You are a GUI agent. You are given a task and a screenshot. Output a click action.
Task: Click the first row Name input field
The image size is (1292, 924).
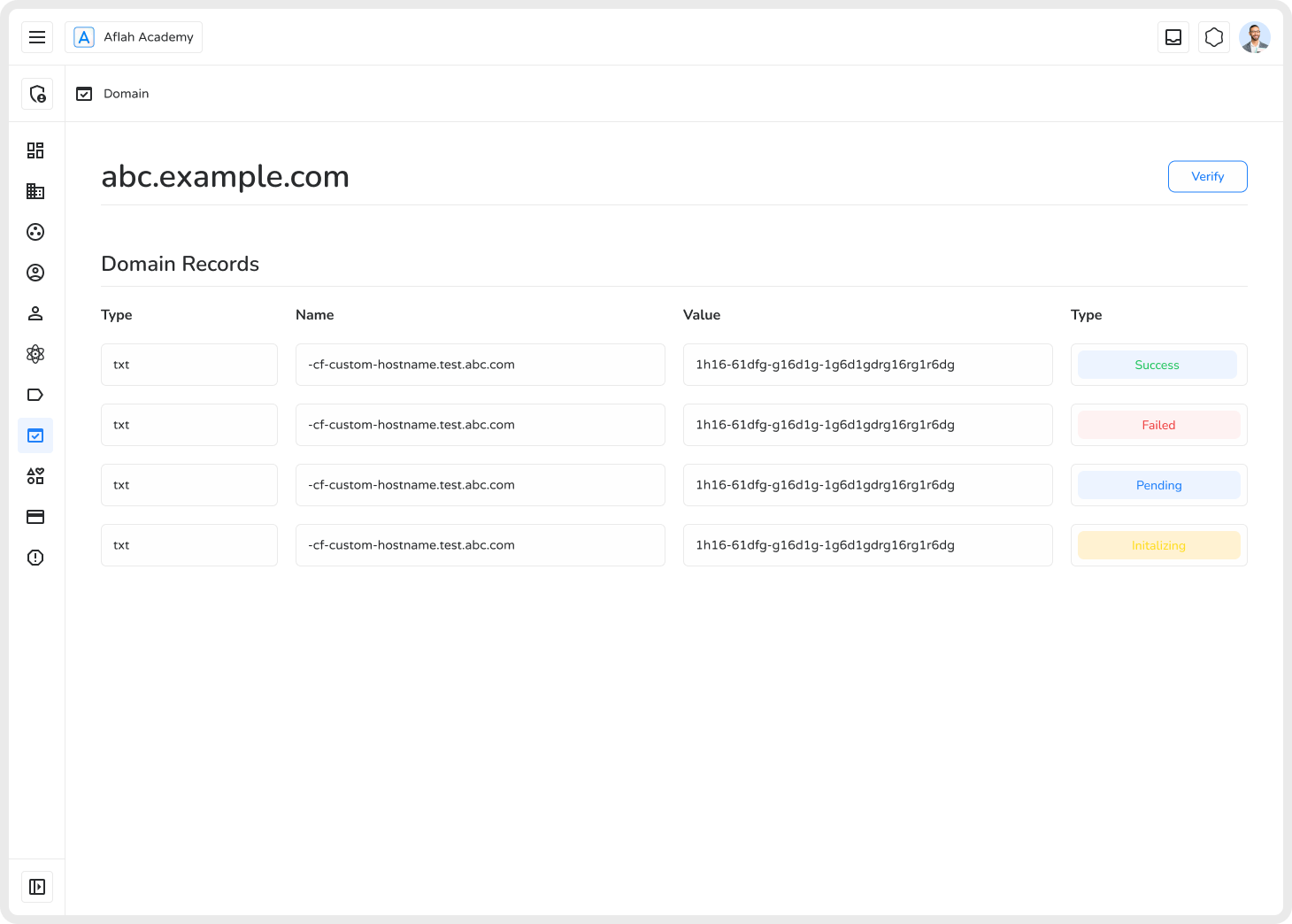(x=480, y=365)
